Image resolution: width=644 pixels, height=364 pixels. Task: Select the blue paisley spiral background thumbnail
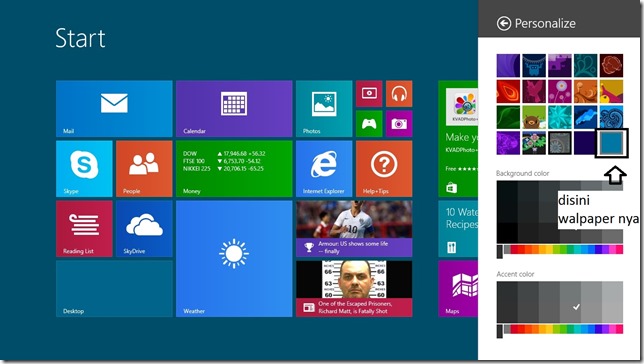(611, 117)
